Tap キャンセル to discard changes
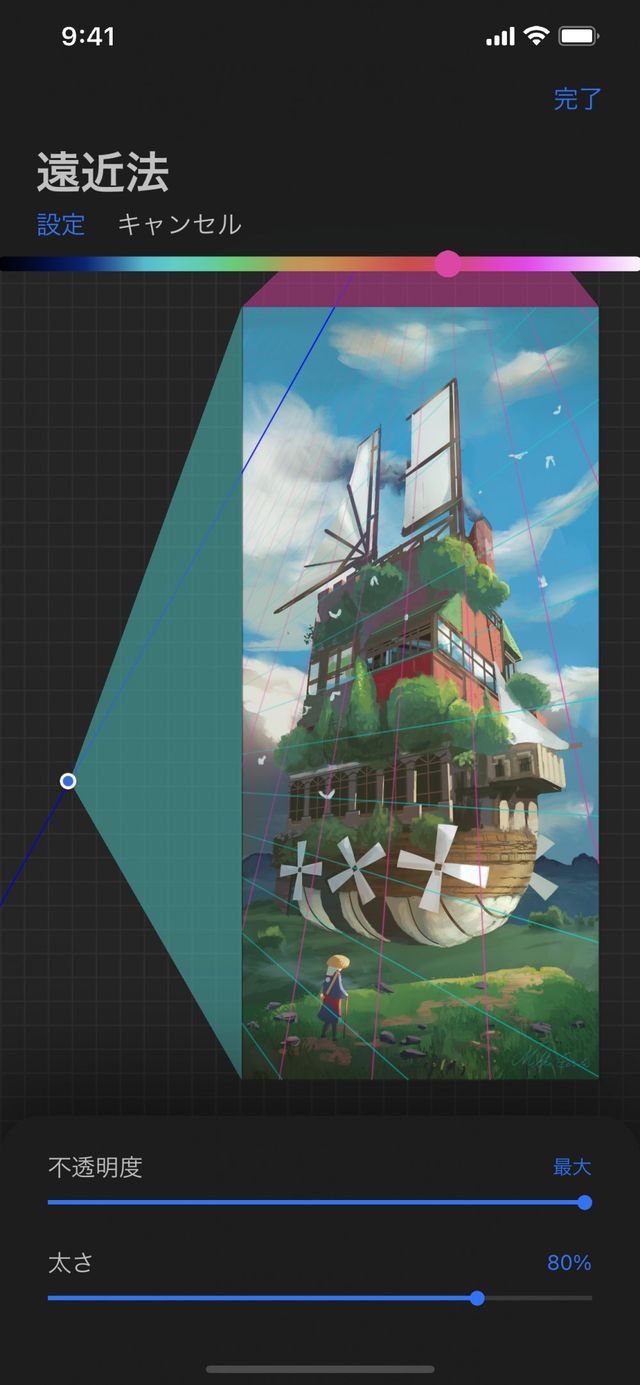 (x=180, y=224)
